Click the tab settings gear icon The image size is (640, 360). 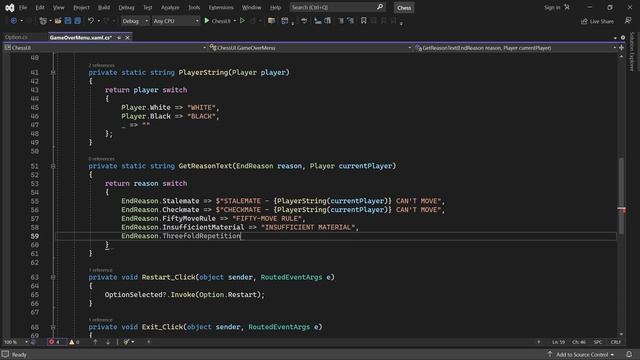tap(623, 38)
